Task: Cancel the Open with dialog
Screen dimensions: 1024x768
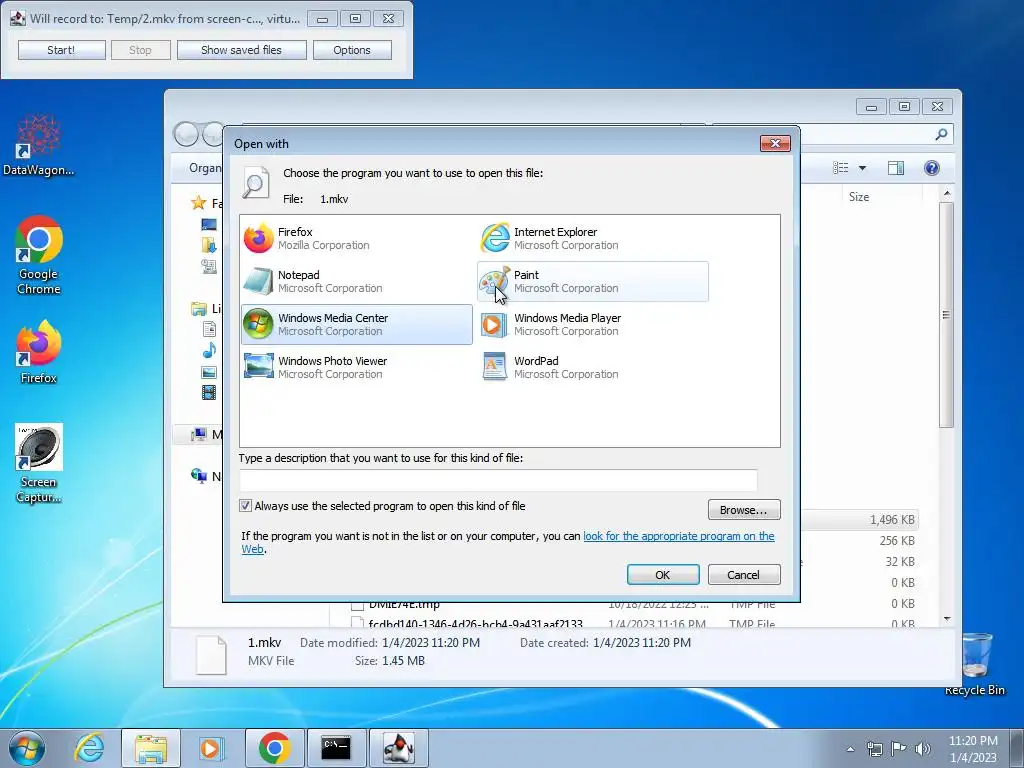Action: coord(744,575)
